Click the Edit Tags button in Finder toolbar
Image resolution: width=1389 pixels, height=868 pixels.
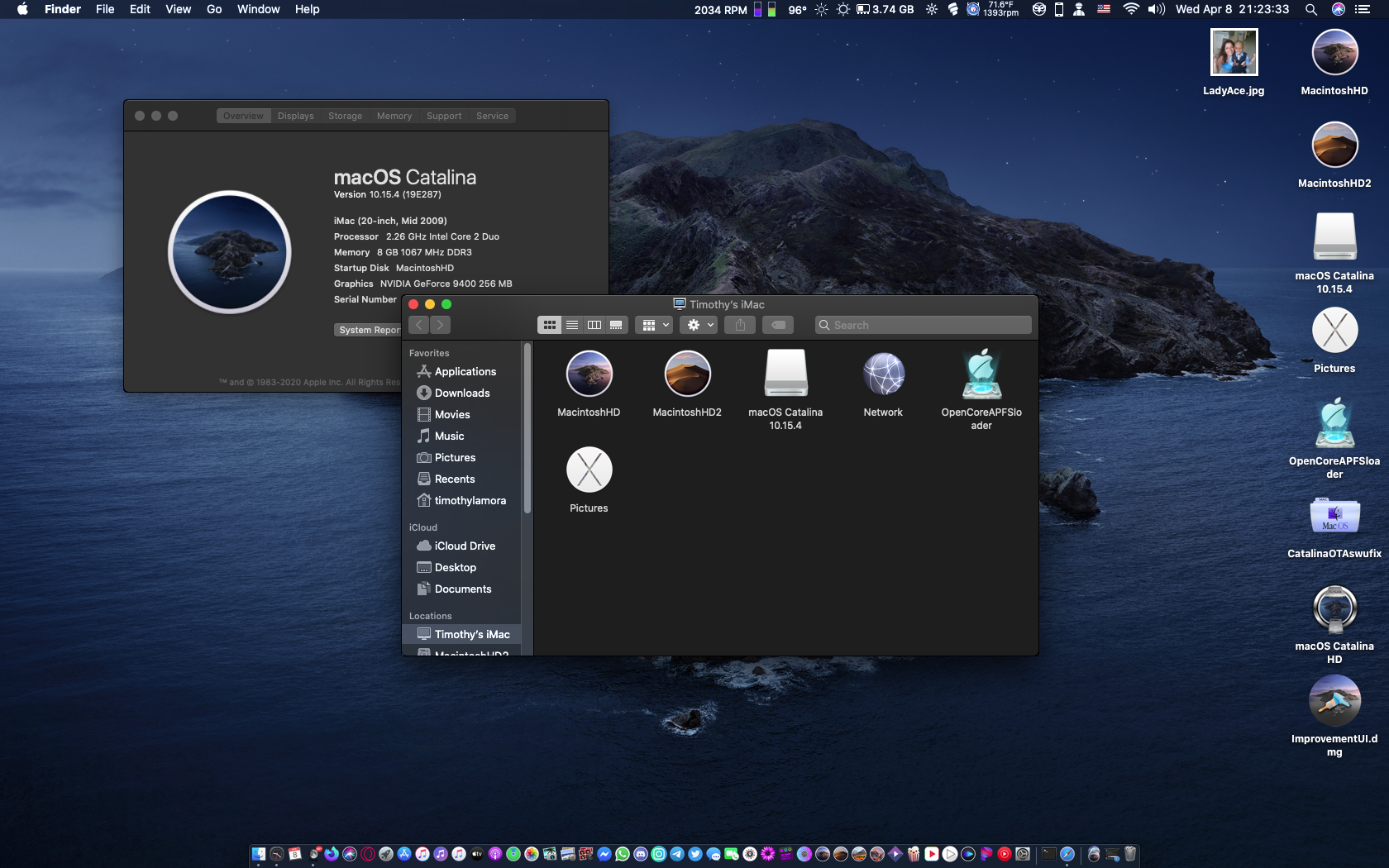778,325
